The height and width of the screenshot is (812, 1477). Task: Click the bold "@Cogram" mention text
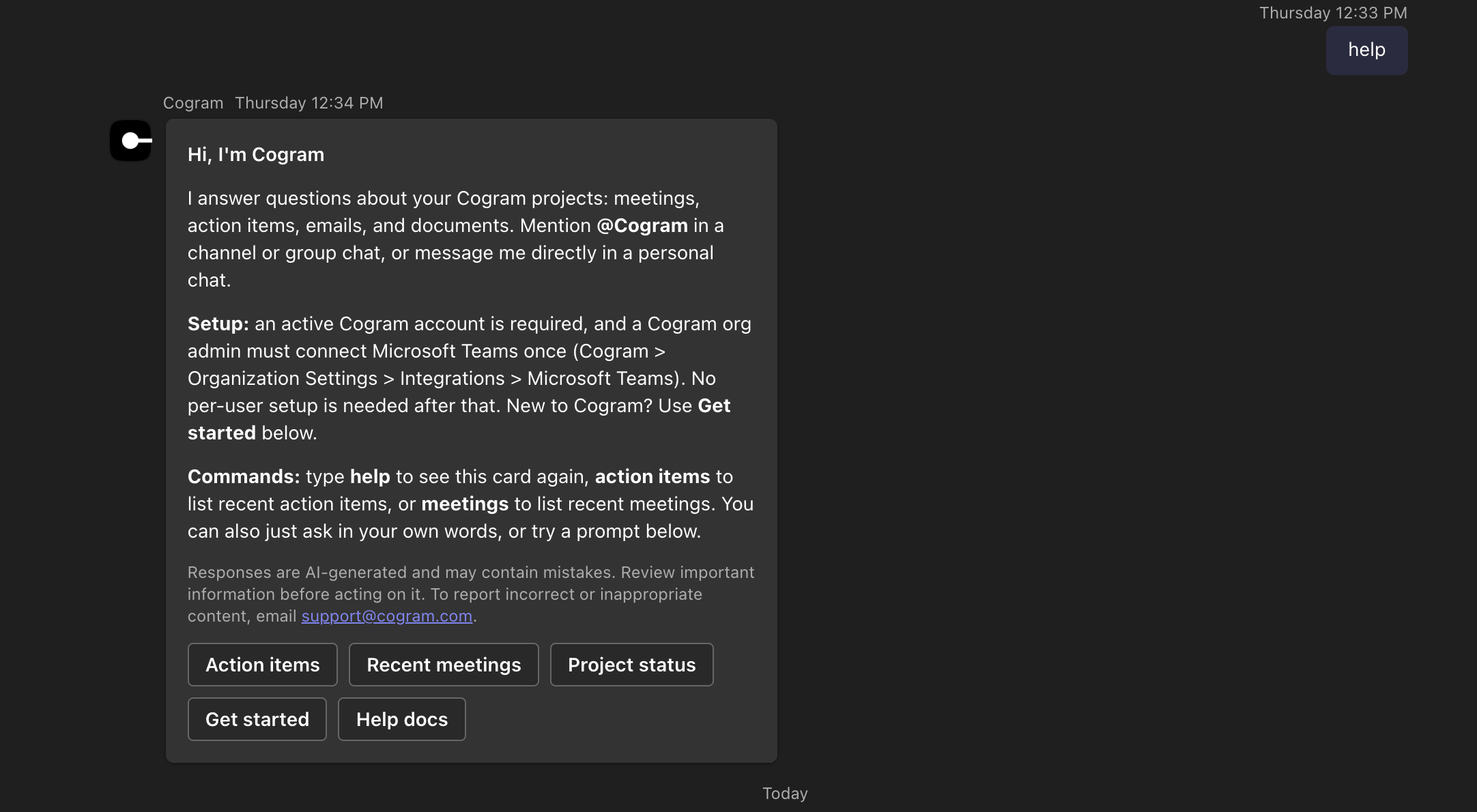(642, 226)
